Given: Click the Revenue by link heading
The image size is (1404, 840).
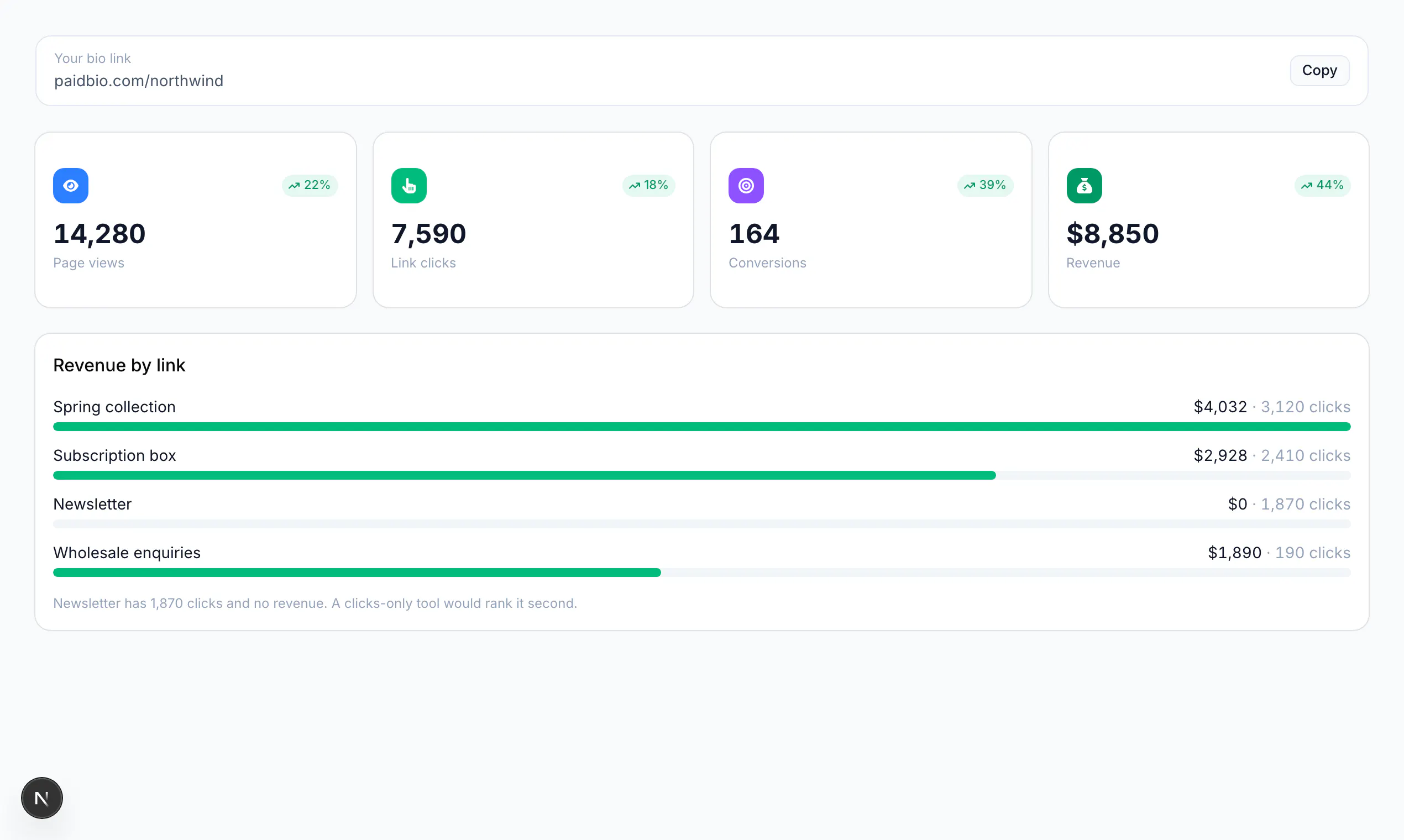Looking at the screenshot, I should pyautogui.click(x=119, y=365).
